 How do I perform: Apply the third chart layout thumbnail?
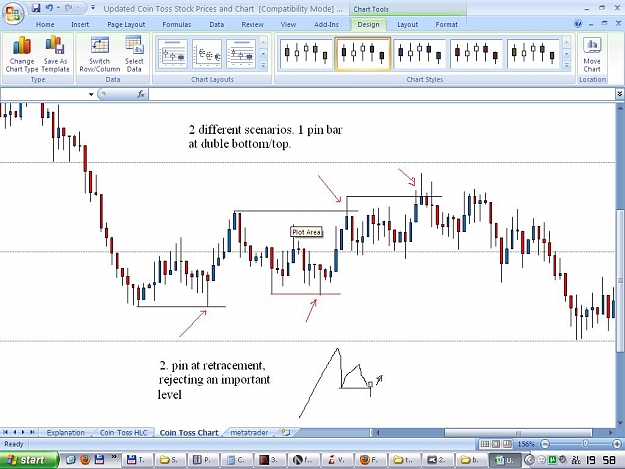[241, 54]
